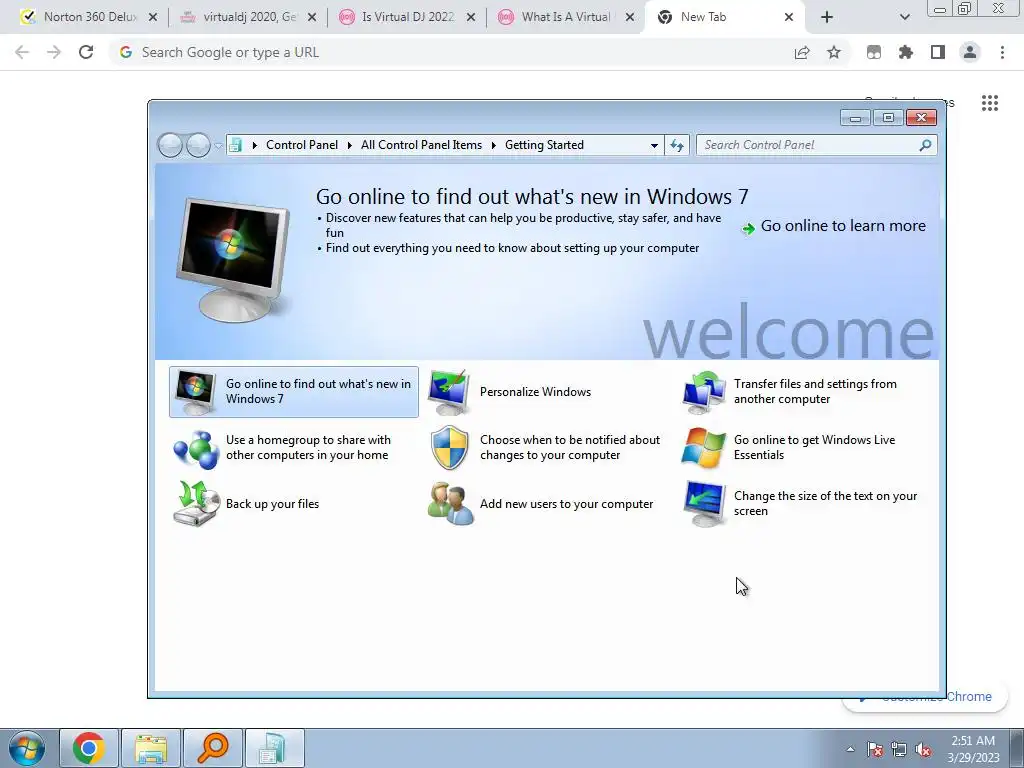Click the green arrow beside Go online to learn more

coord(748,228)
